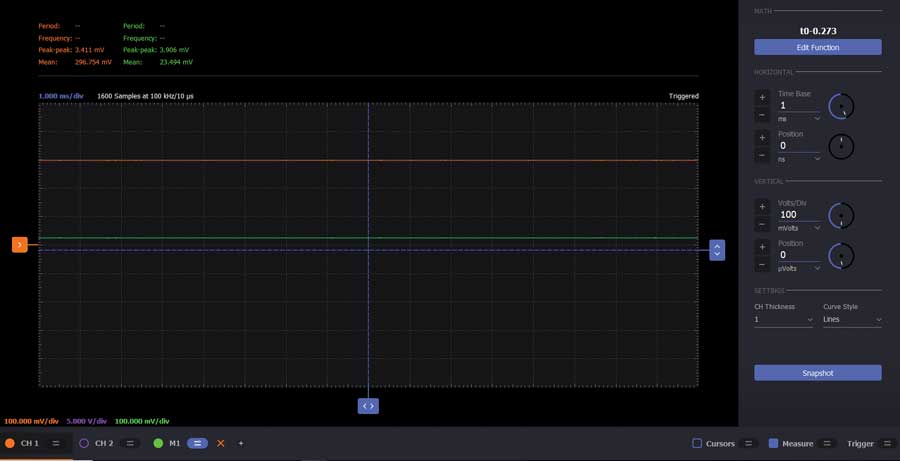This screenshot has height=461, width=900.
Task: Decrease Volts/Div with minus button
Action: [x=762, y=224]
